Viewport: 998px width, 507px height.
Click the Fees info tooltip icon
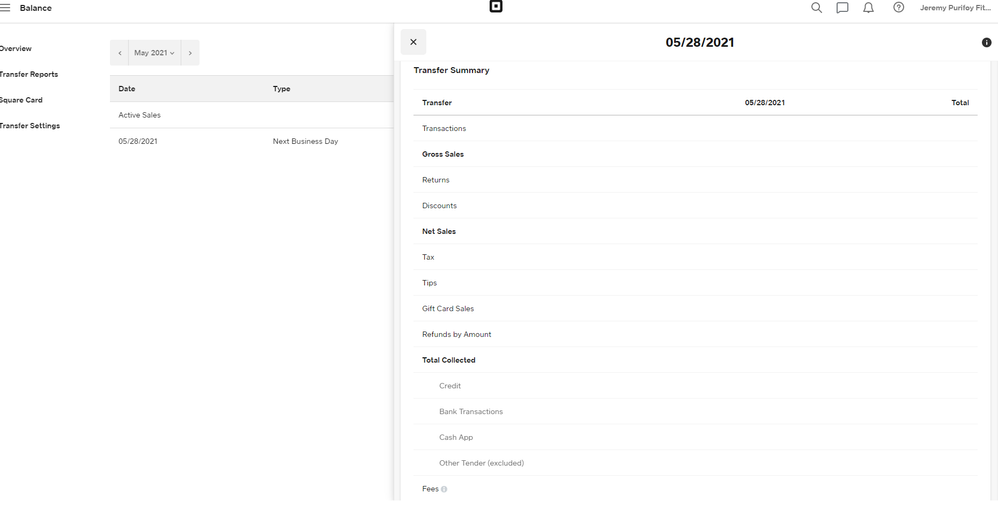(x=444, y=489)
